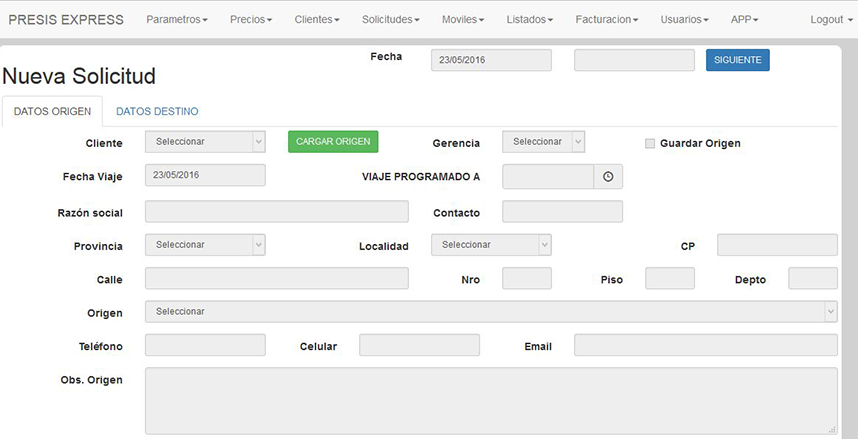The image size is (858, 439).
Task: Expand the Gerencia select box
Action: tap(543, 142)
